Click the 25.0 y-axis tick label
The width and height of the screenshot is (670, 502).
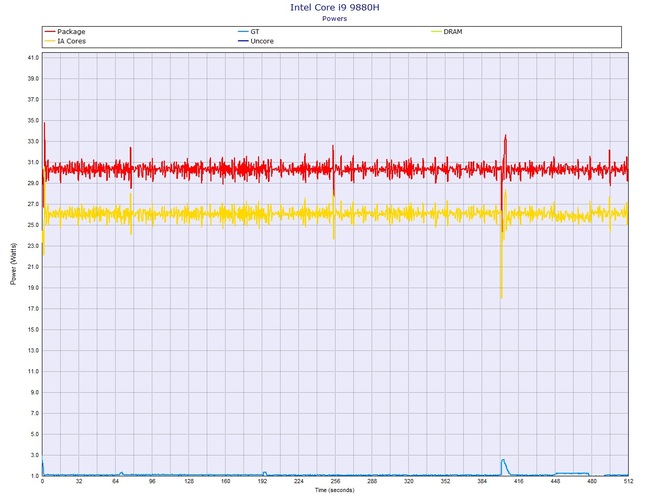click(x=33, y=225)
